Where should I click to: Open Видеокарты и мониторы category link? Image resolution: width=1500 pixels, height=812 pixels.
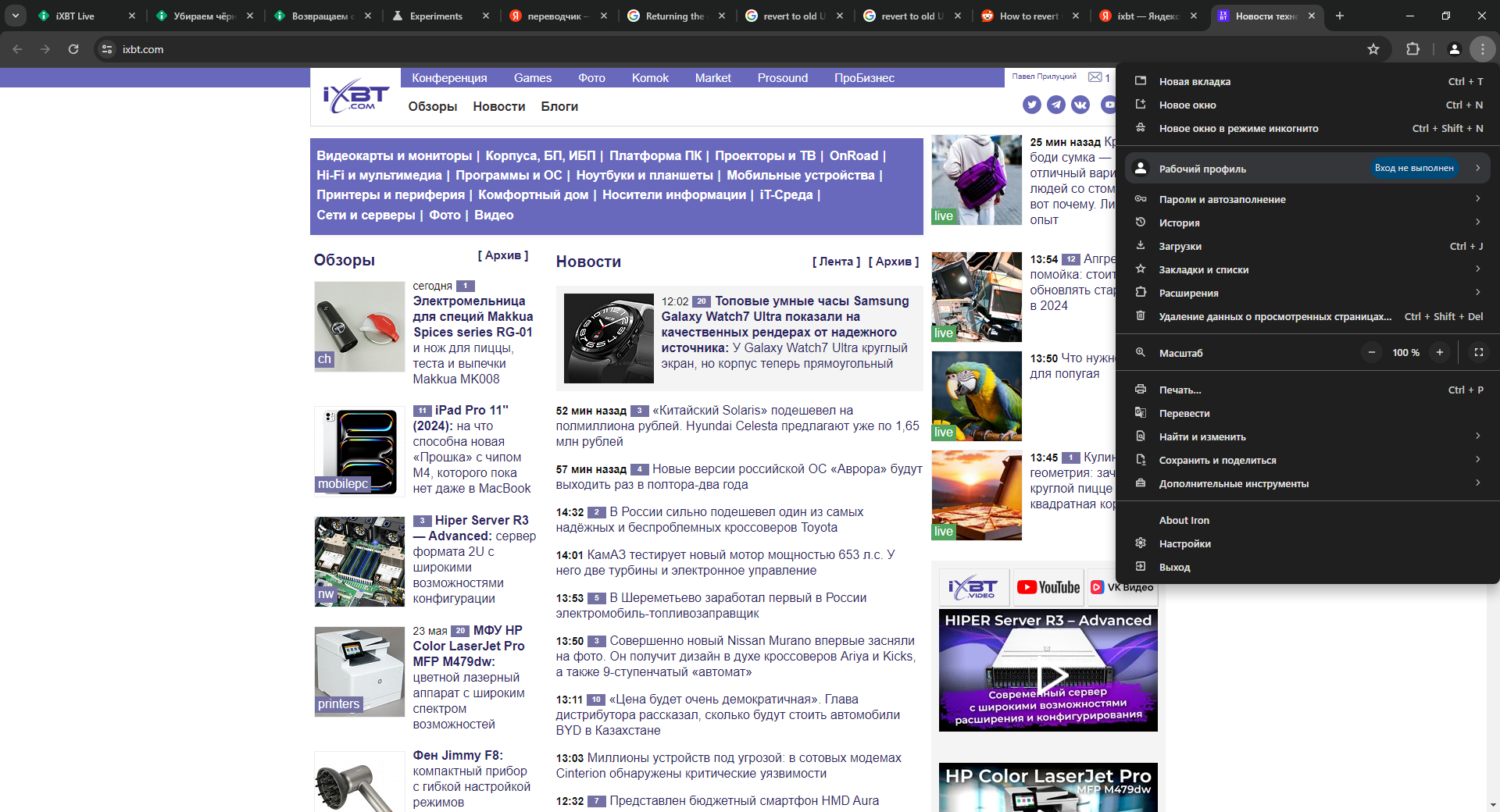(x=395, y=155)
